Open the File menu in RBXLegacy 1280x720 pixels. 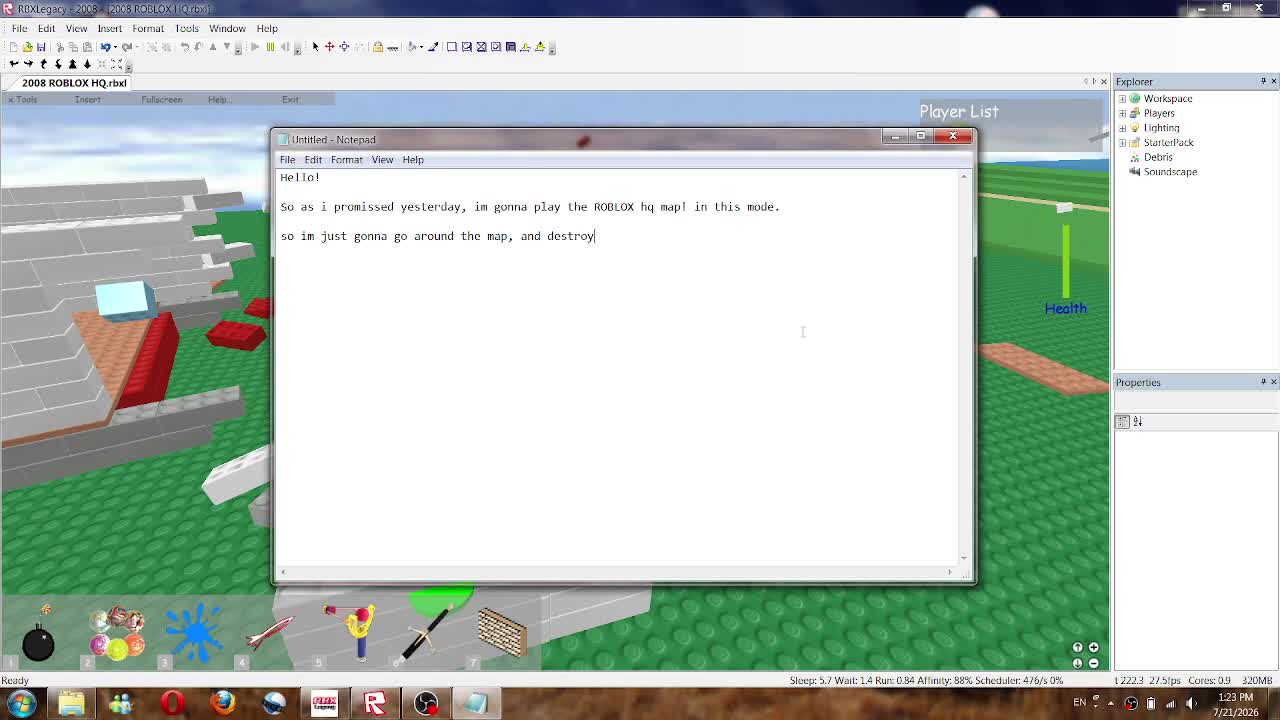19,28
